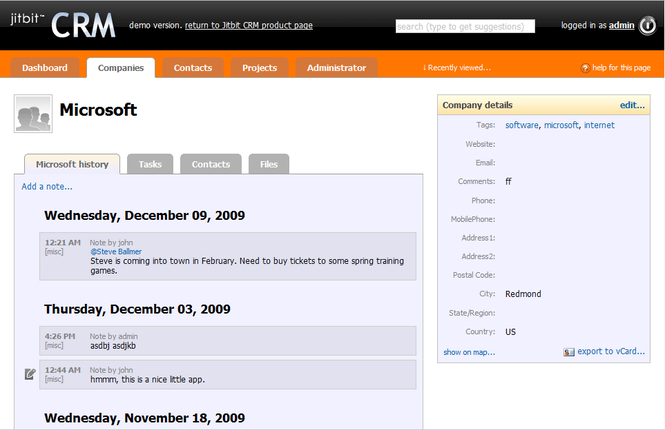665x430 pixels.
Task: Click the Wednesday, November 18, 2009 heading
Action: pos(145,418)
